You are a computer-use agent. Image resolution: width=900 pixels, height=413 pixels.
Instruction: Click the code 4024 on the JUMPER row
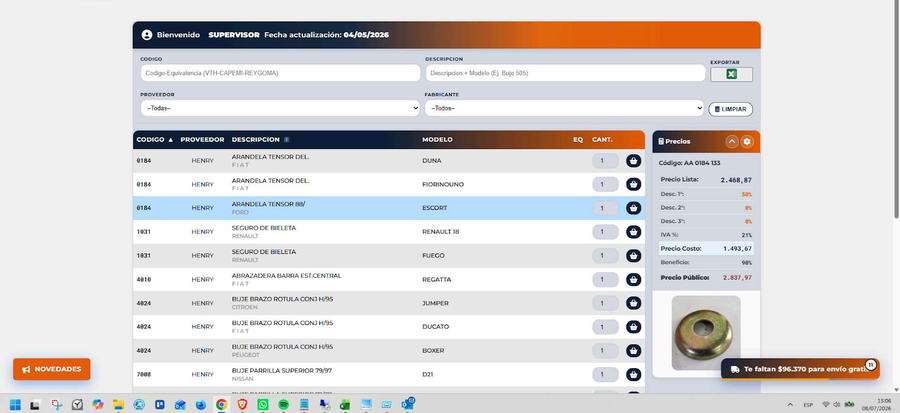[143, 303]
